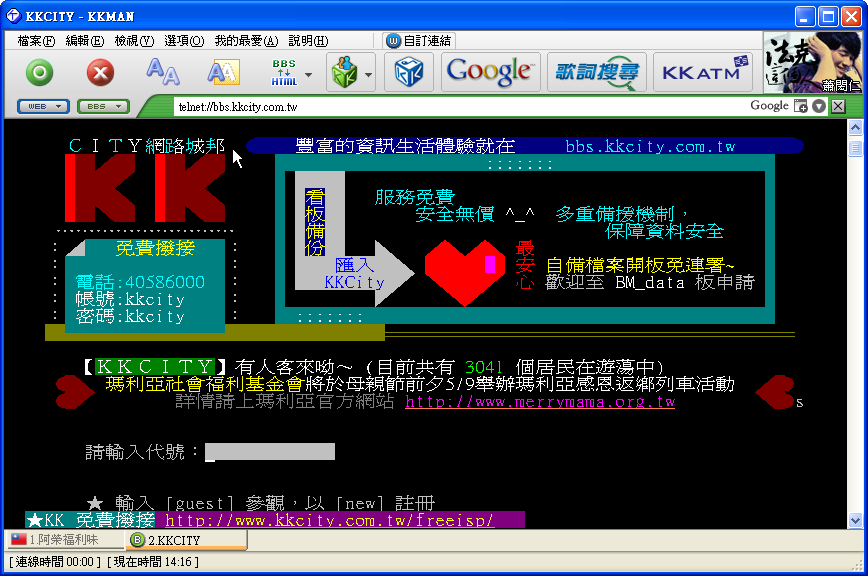
Task: Open the 檢視(V) menu
Action: pos(134,41)
